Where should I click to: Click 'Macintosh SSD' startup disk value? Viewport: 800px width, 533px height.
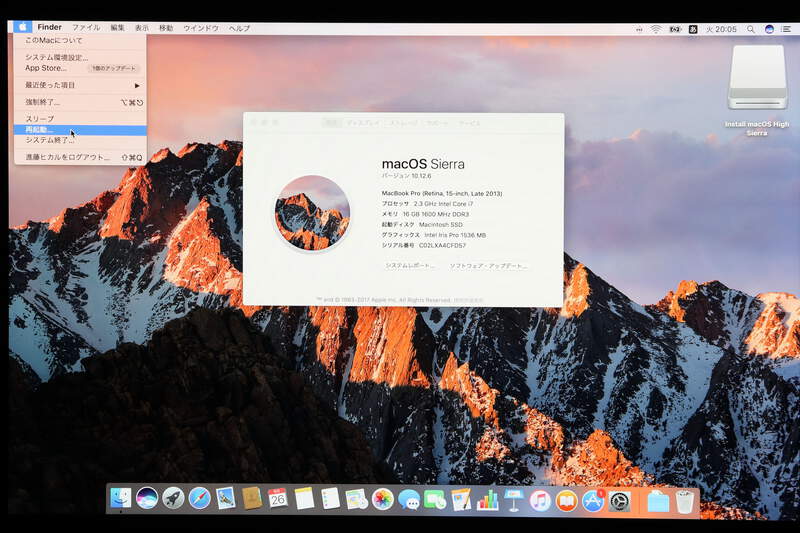click(x=441, y=225)
